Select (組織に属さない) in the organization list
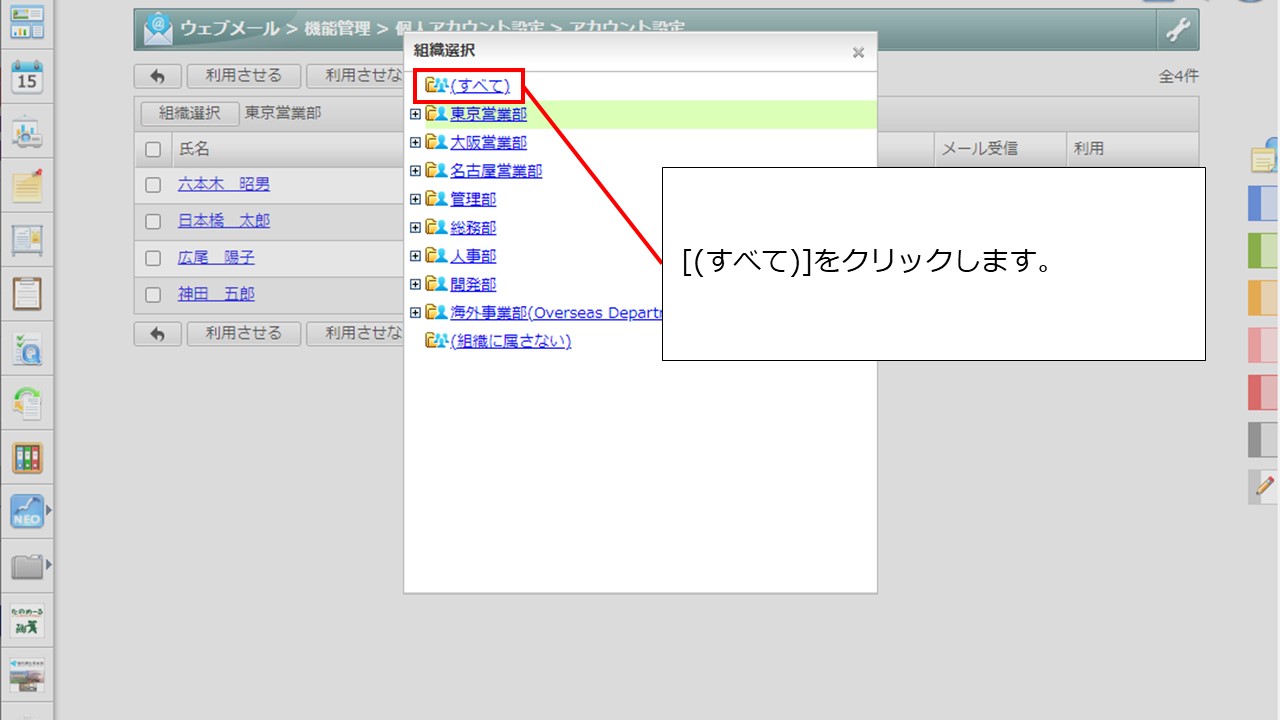Screen dimensions: 1280x720 point(510,341)
